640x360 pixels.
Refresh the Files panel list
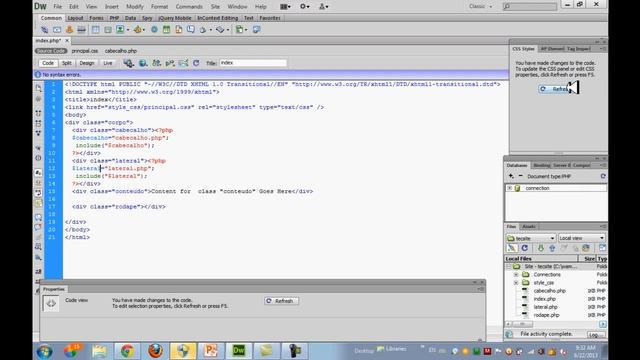[524, 248]
